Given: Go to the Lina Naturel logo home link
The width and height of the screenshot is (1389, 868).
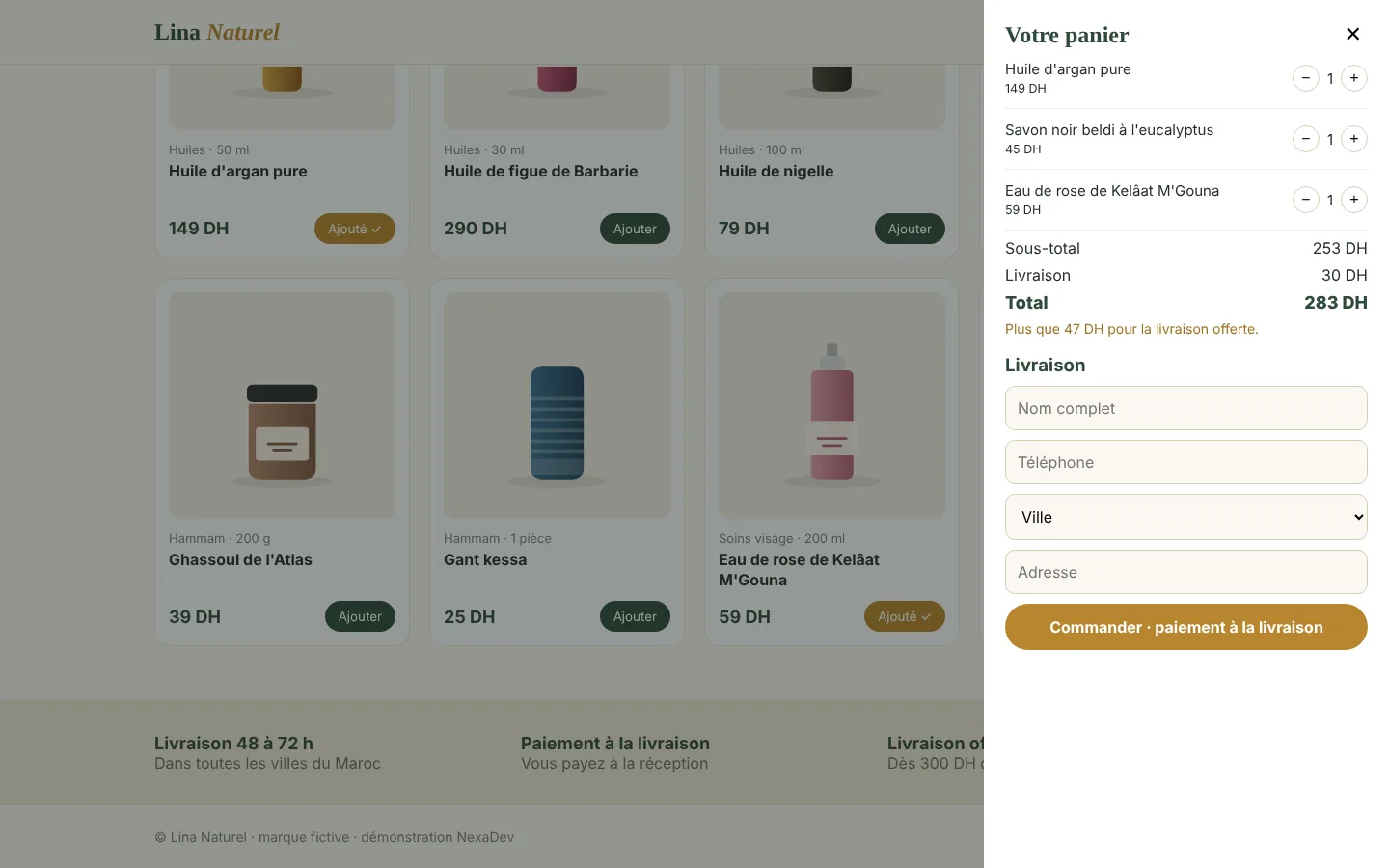Looking at the screenshot, I should pyautogui.click(x=217, y=32).
